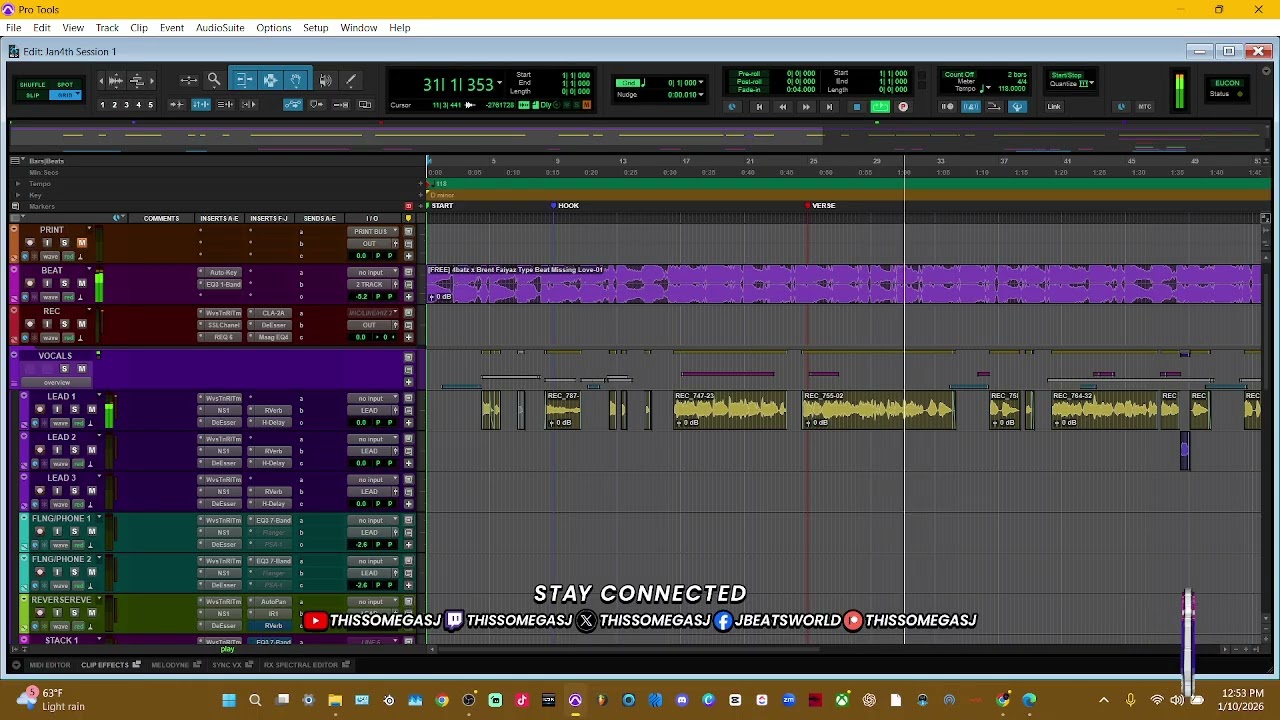Jump to the HOOK marker
1280x720 pixels.
pyautogui.click(x=566, y=205)
